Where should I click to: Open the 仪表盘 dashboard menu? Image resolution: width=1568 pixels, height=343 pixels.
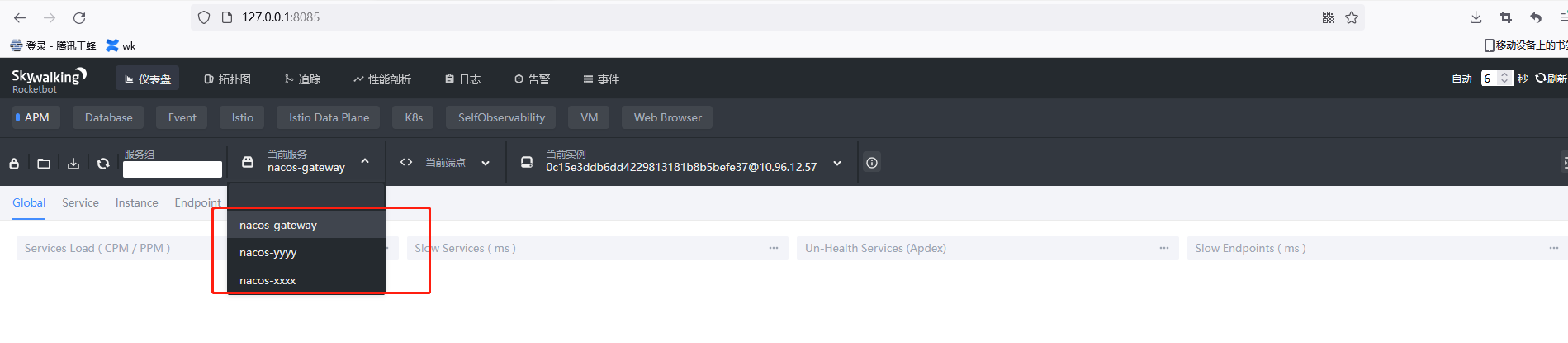(147, 79)
